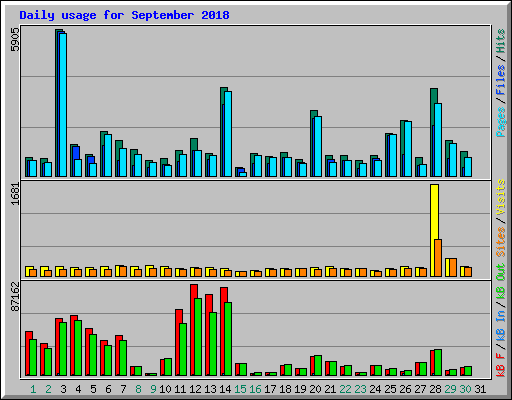Click the tall yellow visits bar on day 28
The image size is (512, 400).
tap(434, 230)
